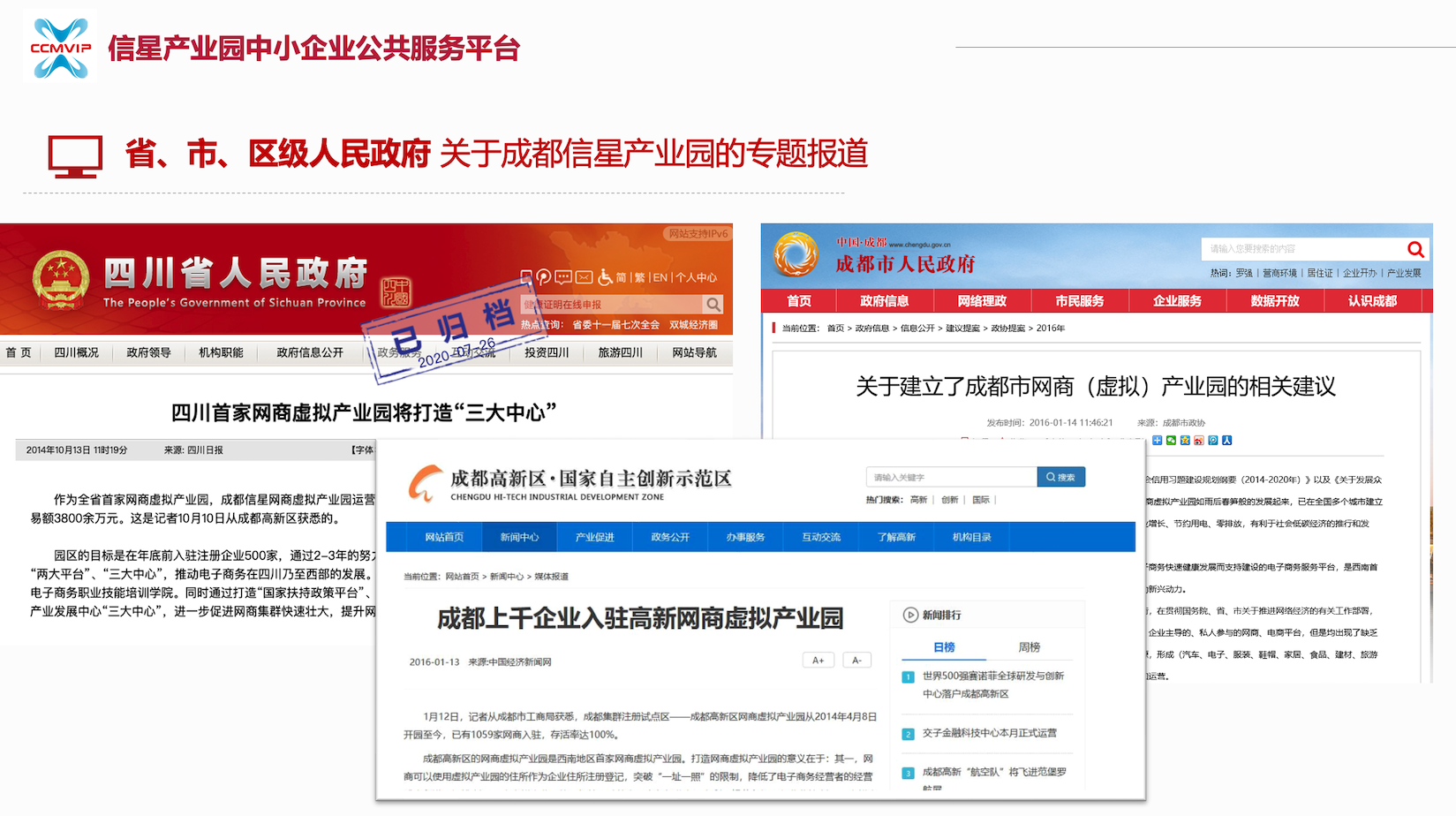Switch to the 周榜 weekly ranking tab
Viewport: 1456px width, 816px height.
click(x=1029, y=647)
